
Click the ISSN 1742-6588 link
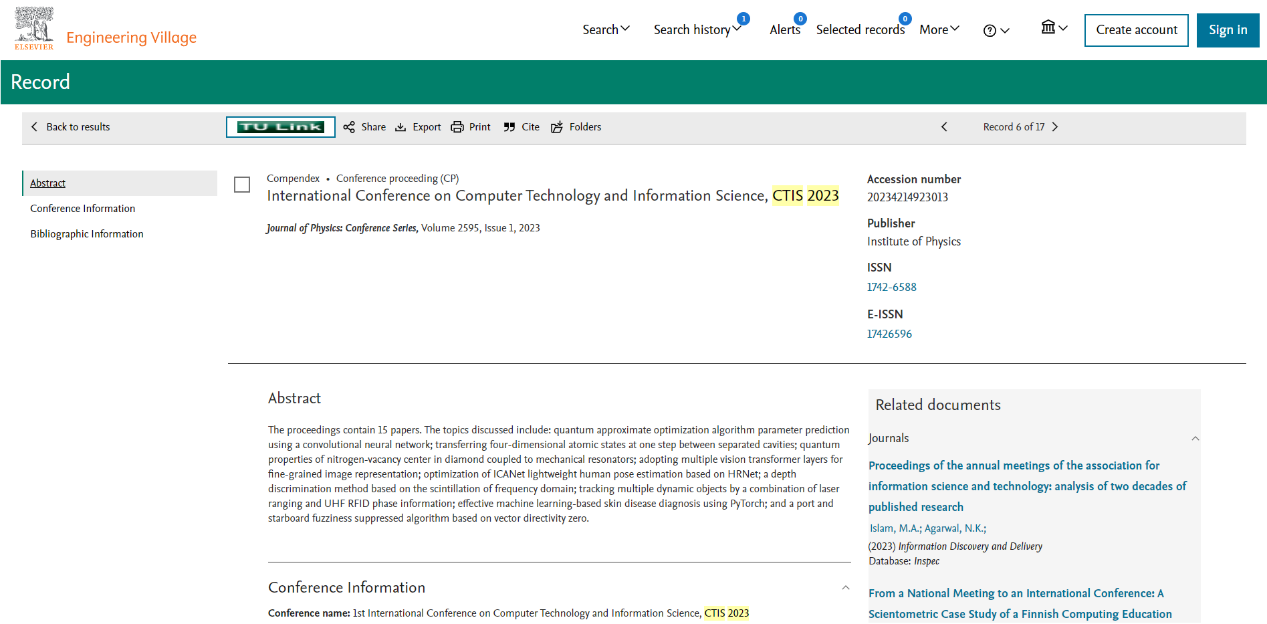click(x=891, y=287)
